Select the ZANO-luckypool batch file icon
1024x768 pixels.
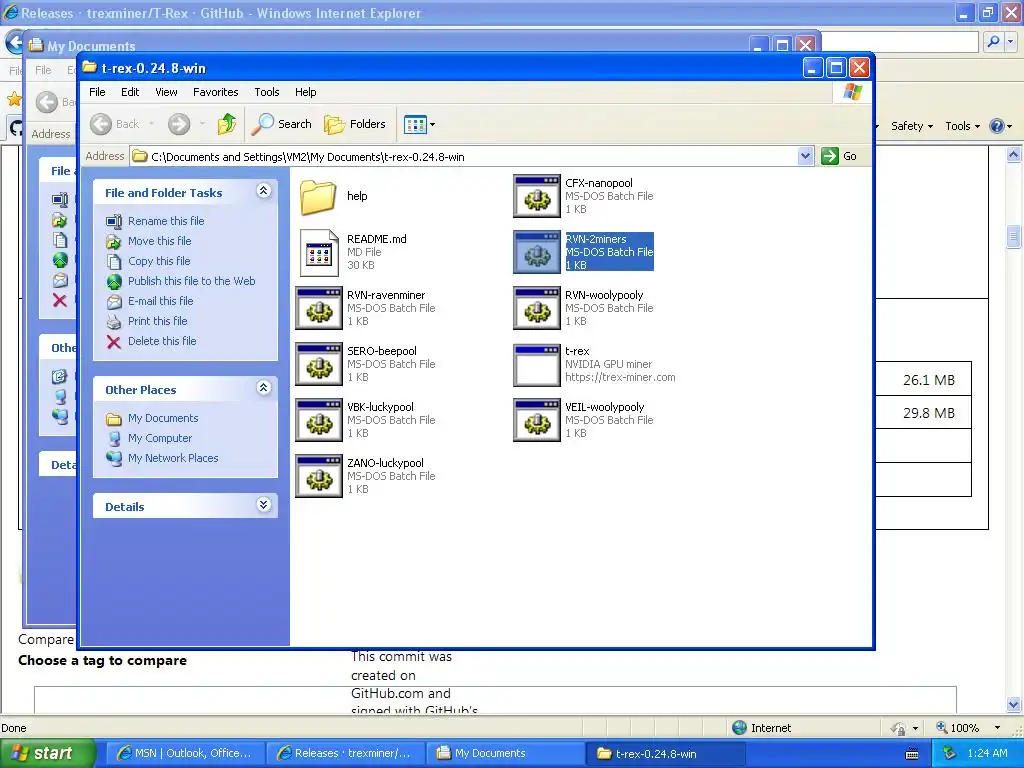(319, 477)
